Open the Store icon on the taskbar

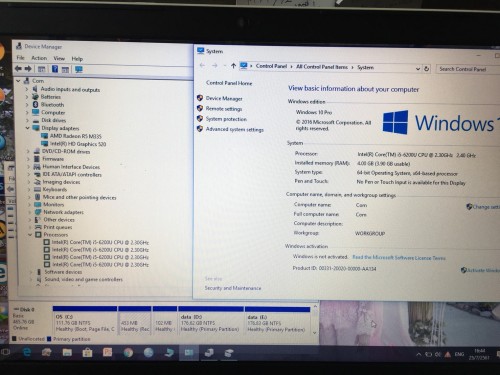[x=87, y=352]
